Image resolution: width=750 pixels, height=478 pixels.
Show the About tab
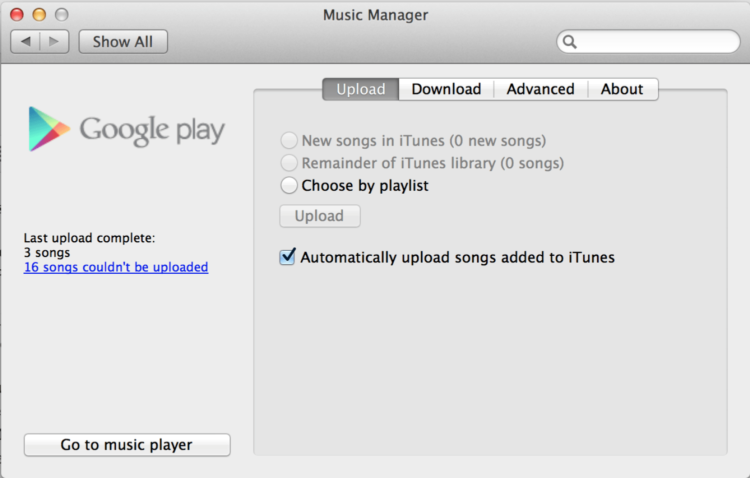point(622,89)
